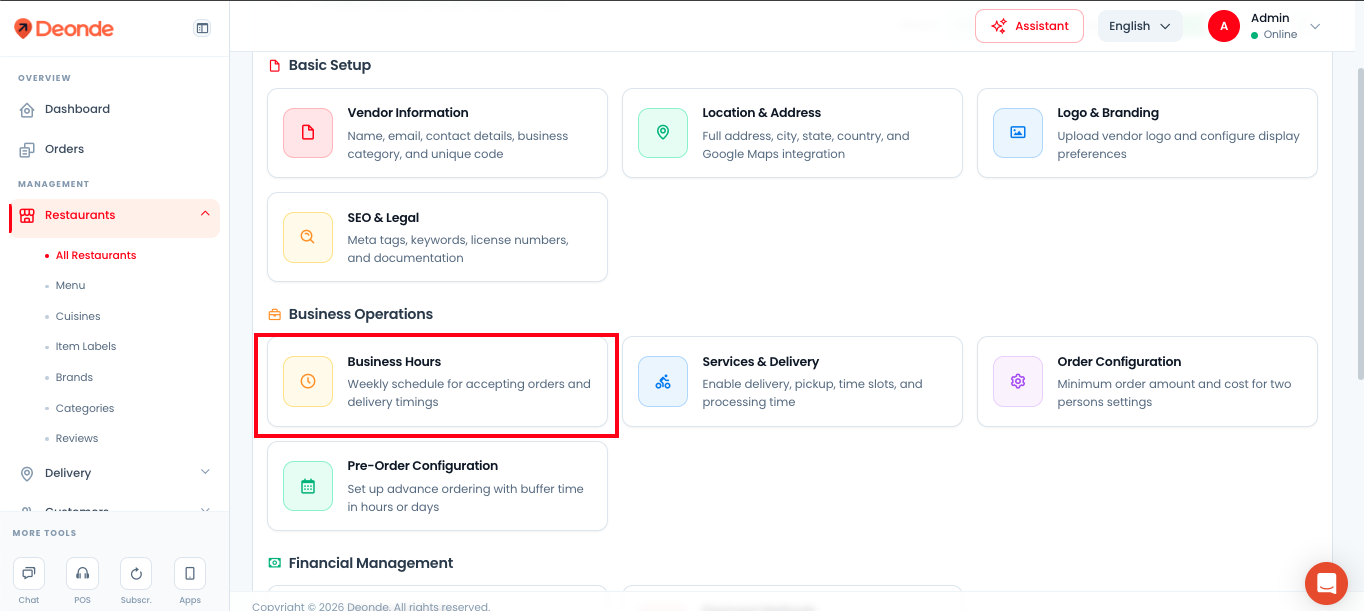Open the Logo & Branding card title
1364x611 pixels.
[1108, 113]
